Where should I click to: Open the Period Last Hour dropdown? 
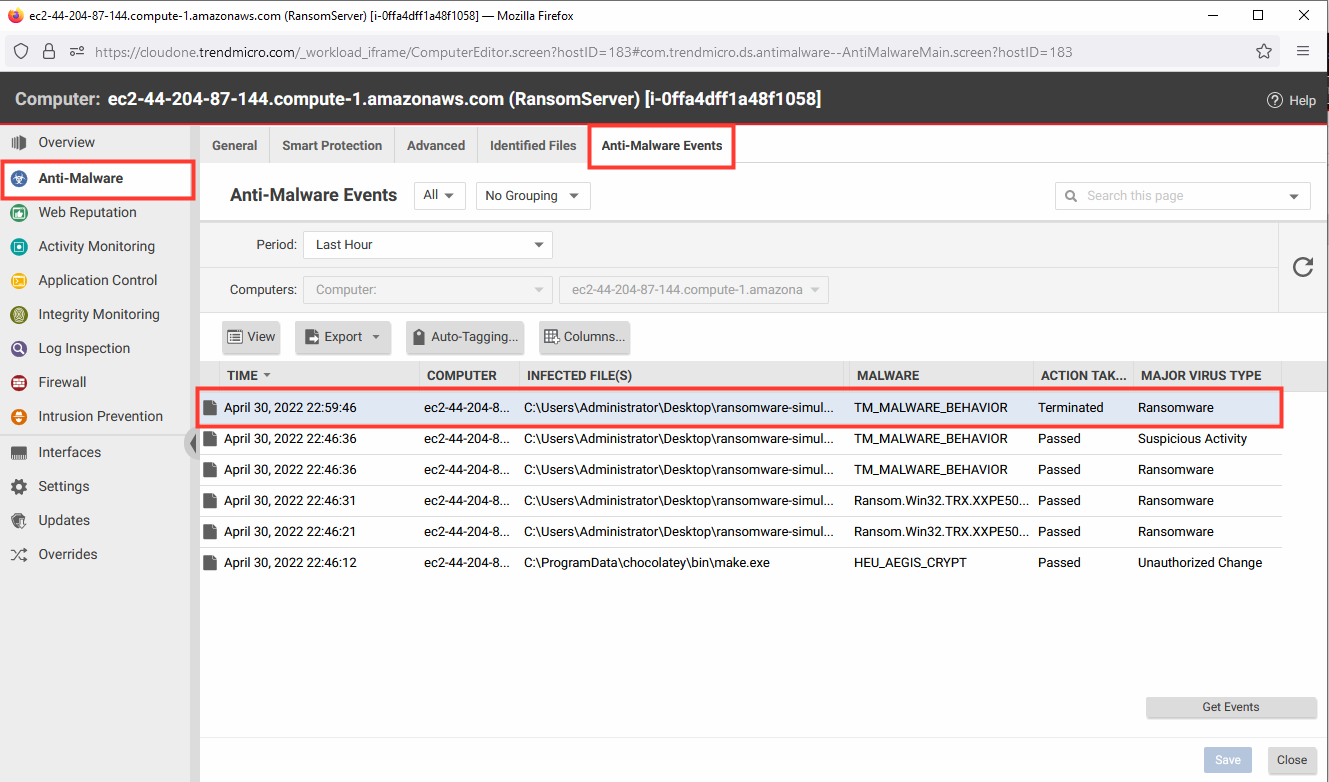428,245
